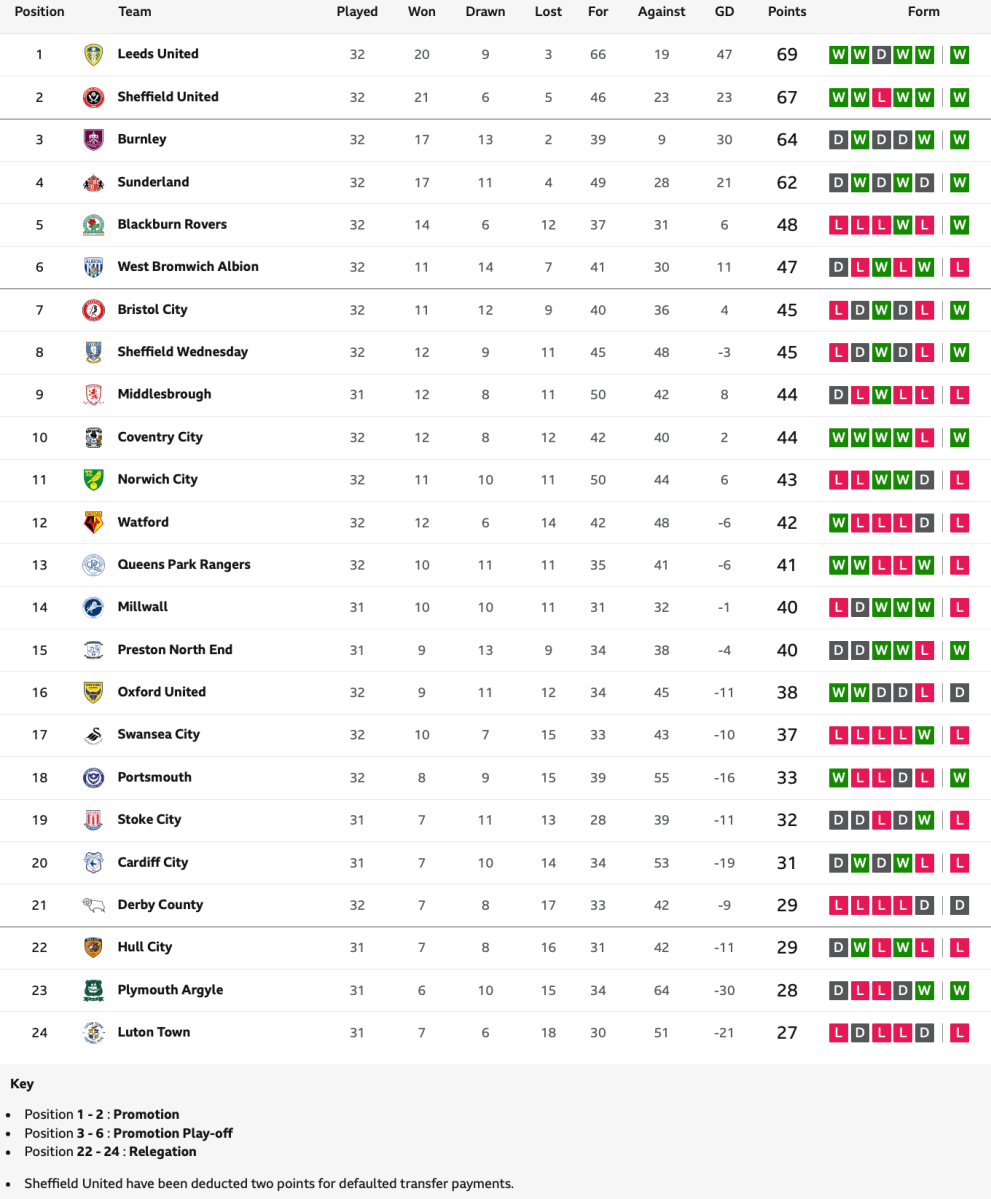Screen dimensions: 991x1199
Task: Open the West Bromwich Albion link
Action: coord(188,267)
